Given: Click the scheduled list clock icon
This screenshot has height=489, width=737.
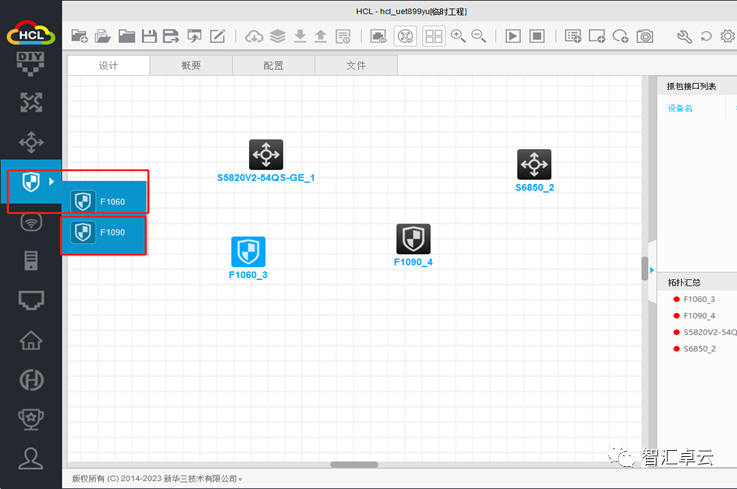Looking at the screenshot, I should (x=343, y=36).
